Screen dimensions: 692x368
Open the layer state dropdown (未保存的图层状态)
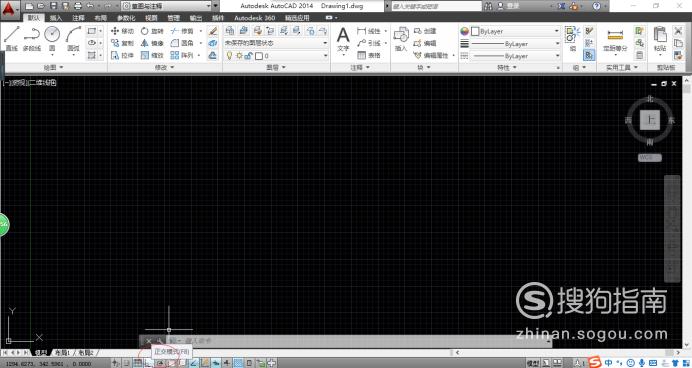[x=276, y=43]
